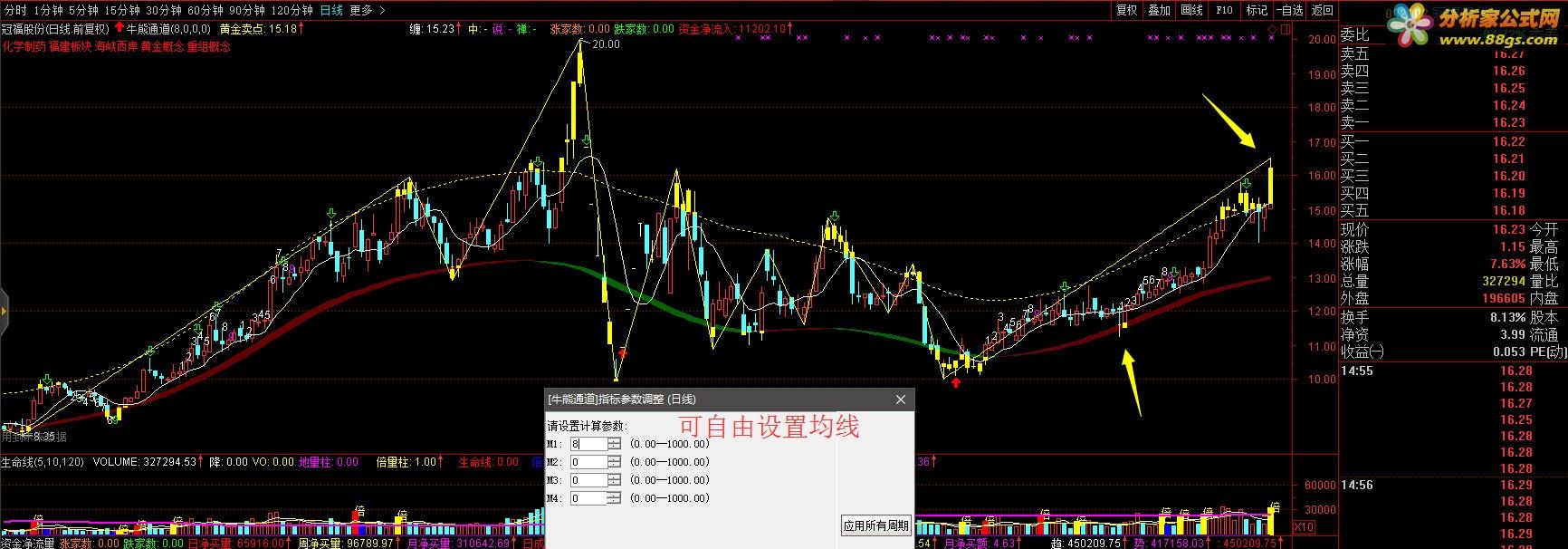Click the 复权 toolbar button
The width and height of the screenshot is (1568, 549).
click(1126, 10)
